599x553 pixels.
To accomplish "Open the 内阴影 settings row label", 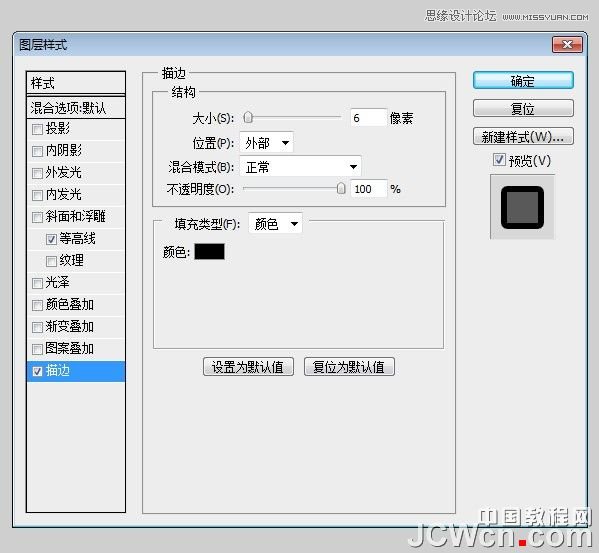I will [63, 150].
